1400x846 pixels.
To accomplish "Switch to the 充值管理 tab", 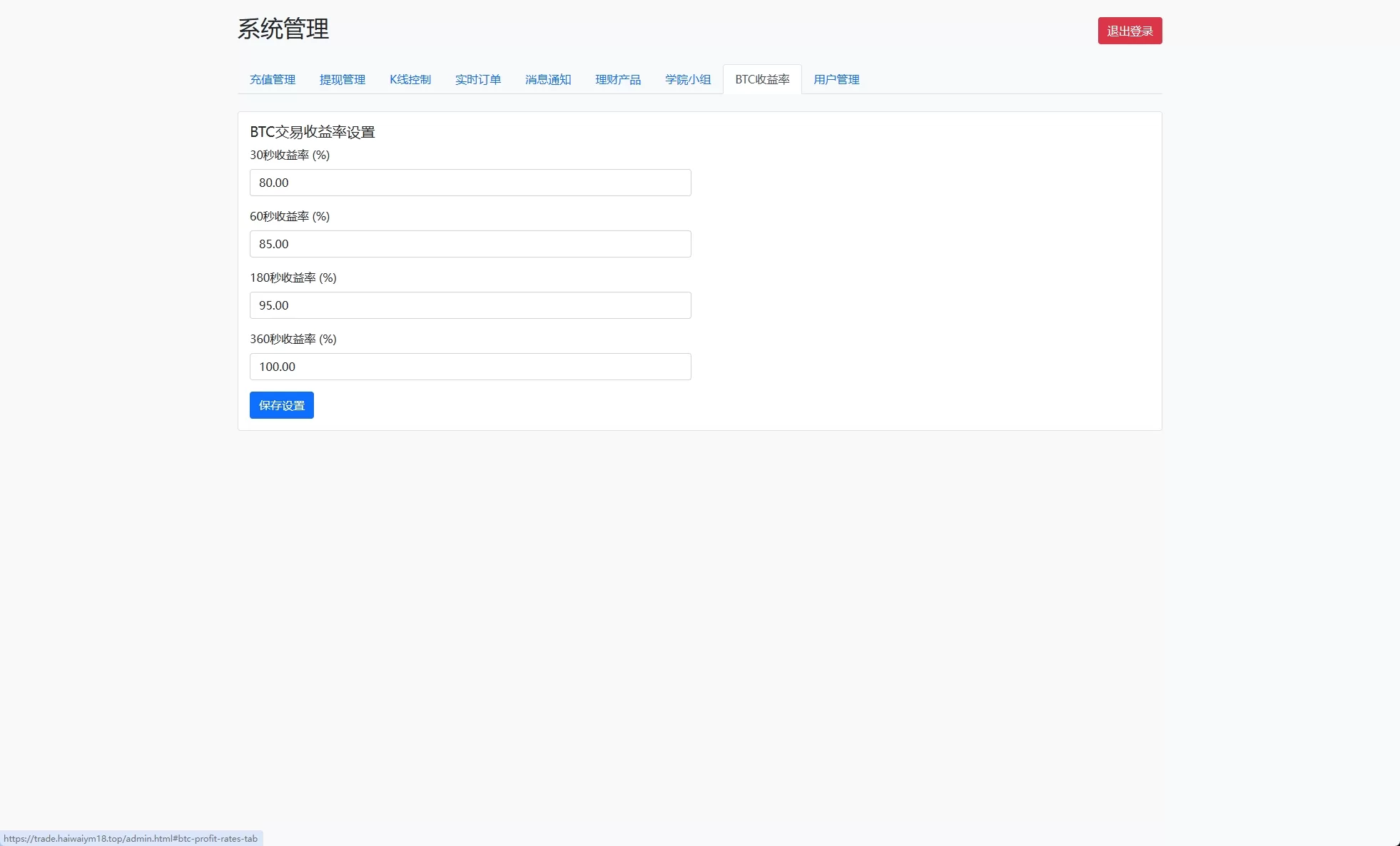I will (273, 79).
